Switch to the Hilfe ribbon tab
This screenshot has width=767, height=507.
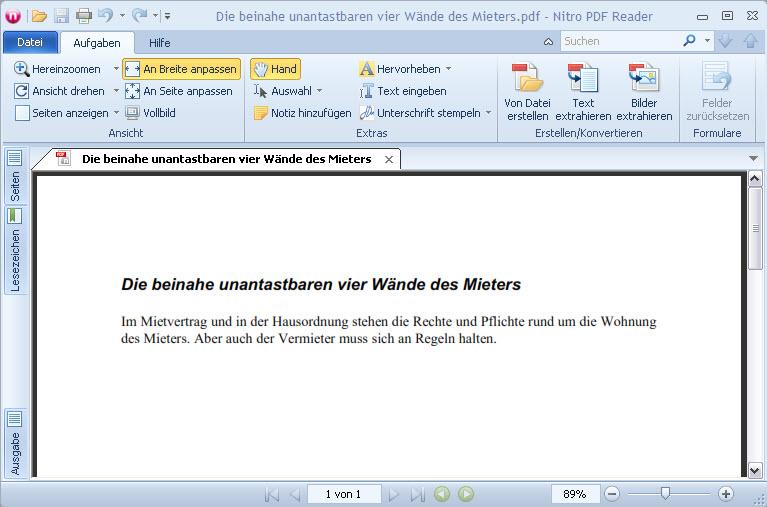(x=160, y=42)
